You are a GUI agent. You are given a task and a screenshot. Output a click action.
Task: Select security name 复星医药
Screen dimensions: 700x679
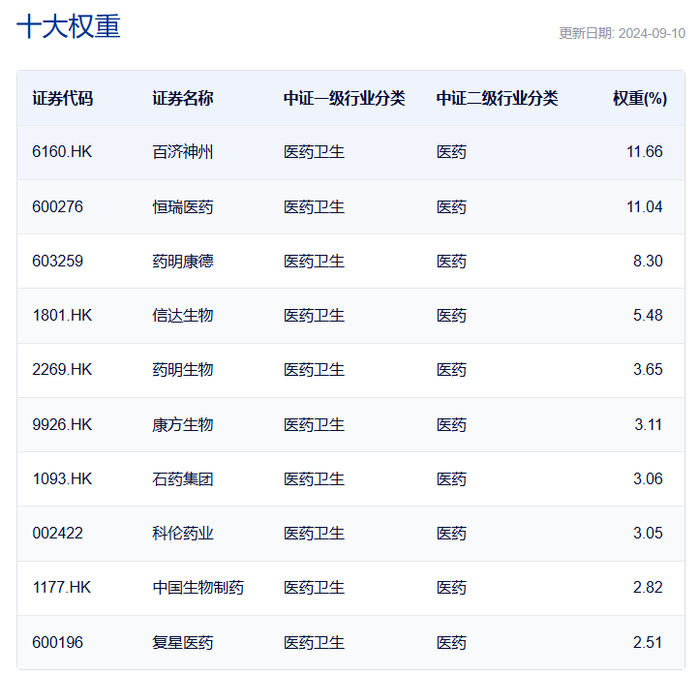click(183, 642)
